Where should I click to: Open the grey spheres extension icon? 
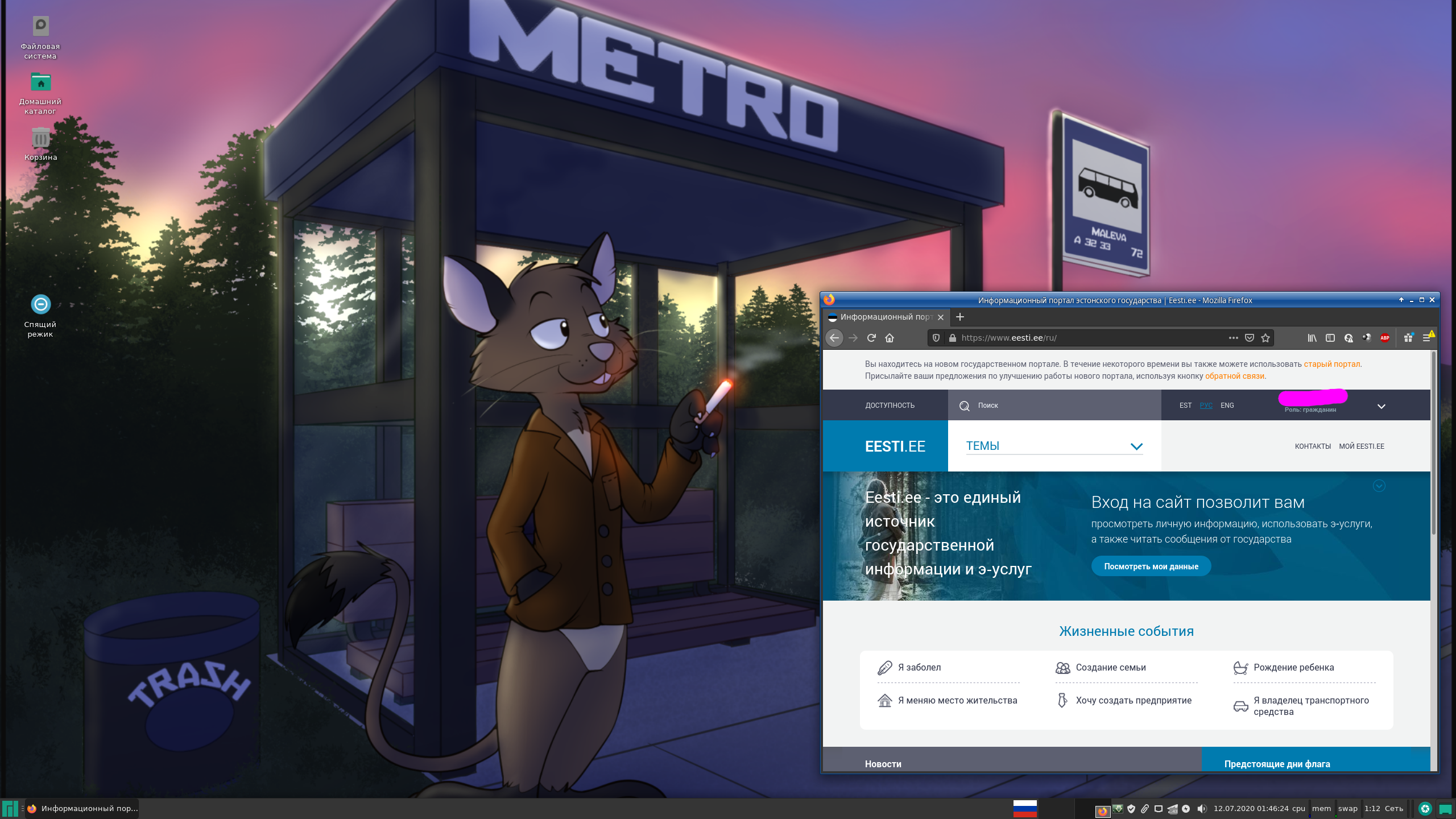pos(1367,338)
